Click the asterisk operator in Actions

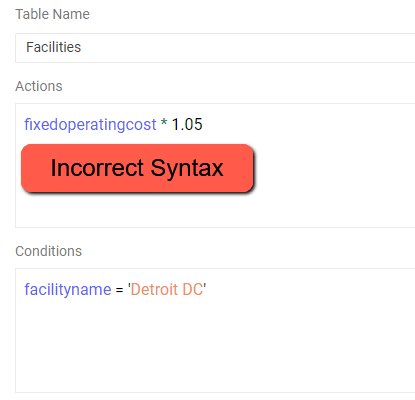(x=164, y=123)
